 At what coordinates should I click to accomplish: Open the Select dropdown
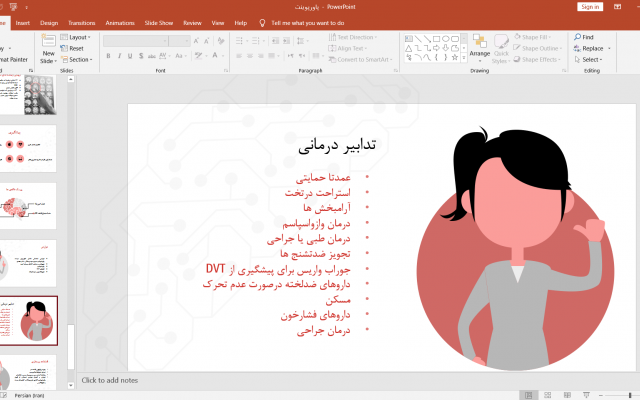pyautogui.click(x=588, y=60)
